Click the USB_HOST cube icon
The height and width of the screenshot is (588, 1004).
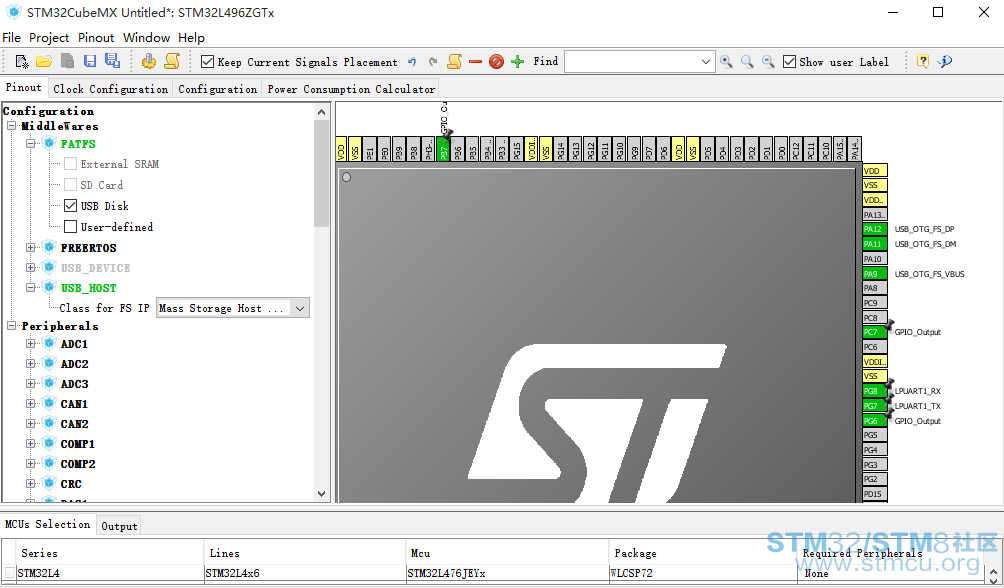click(x=49, y=288)
